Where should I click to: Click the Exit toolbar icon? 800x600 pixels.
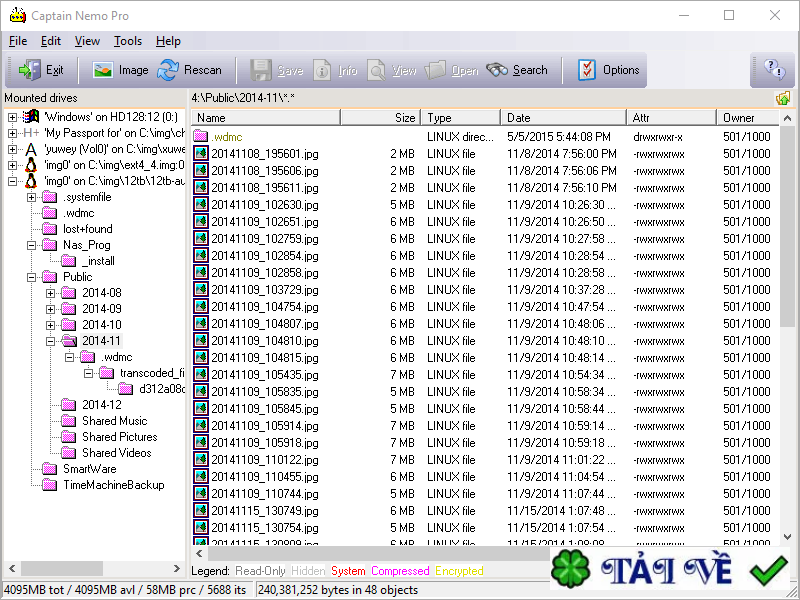click(x=28, y=70)
